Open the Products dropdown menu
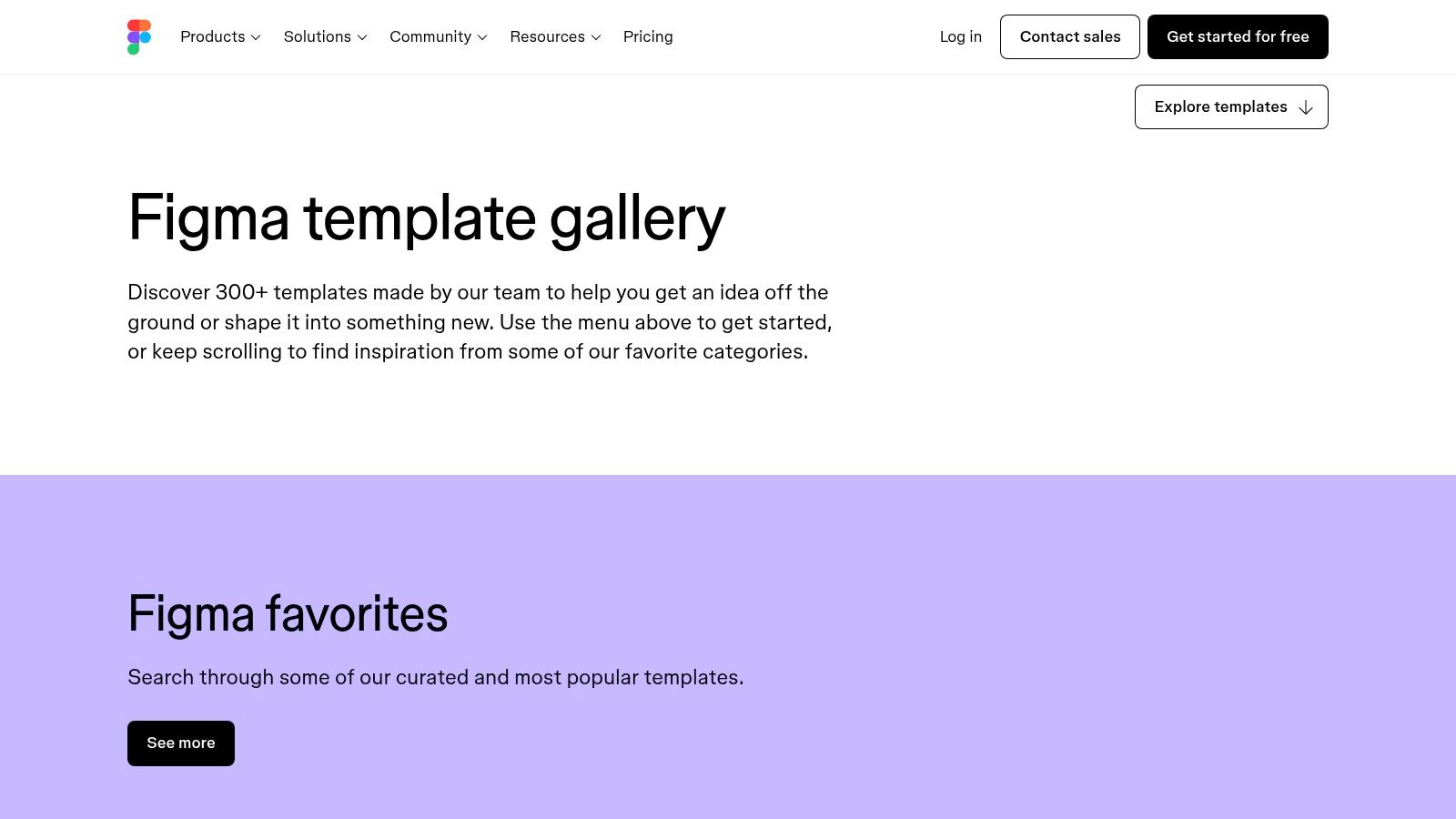Image resolution: width=1456 pixels, height=819 pixels. [213, 36]
